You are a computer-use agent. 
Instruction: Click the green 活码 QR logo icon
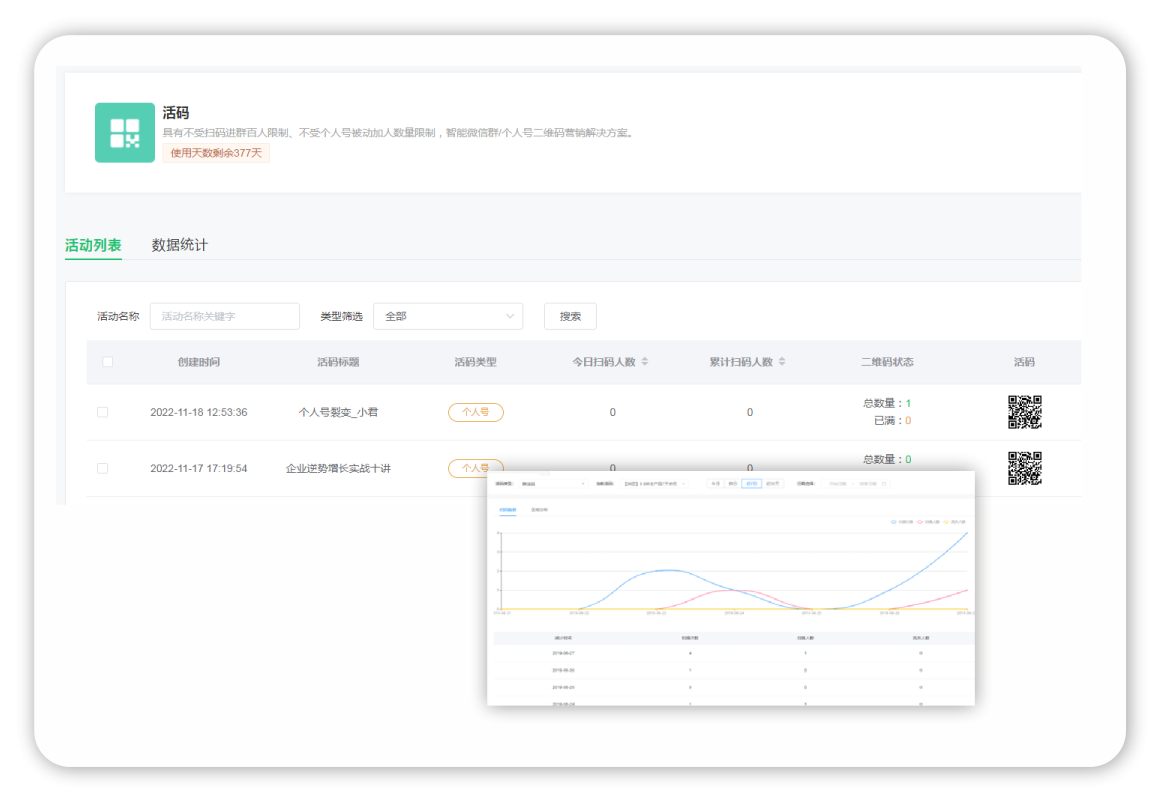pyautogui.click(x=125, y=133)
